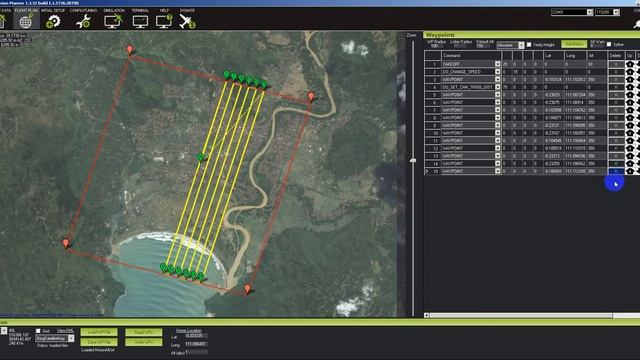Click Up arrow icon for row 1 TAKEOFF
Viewport: 640px width, 360px height.
[x=630, y=64]
